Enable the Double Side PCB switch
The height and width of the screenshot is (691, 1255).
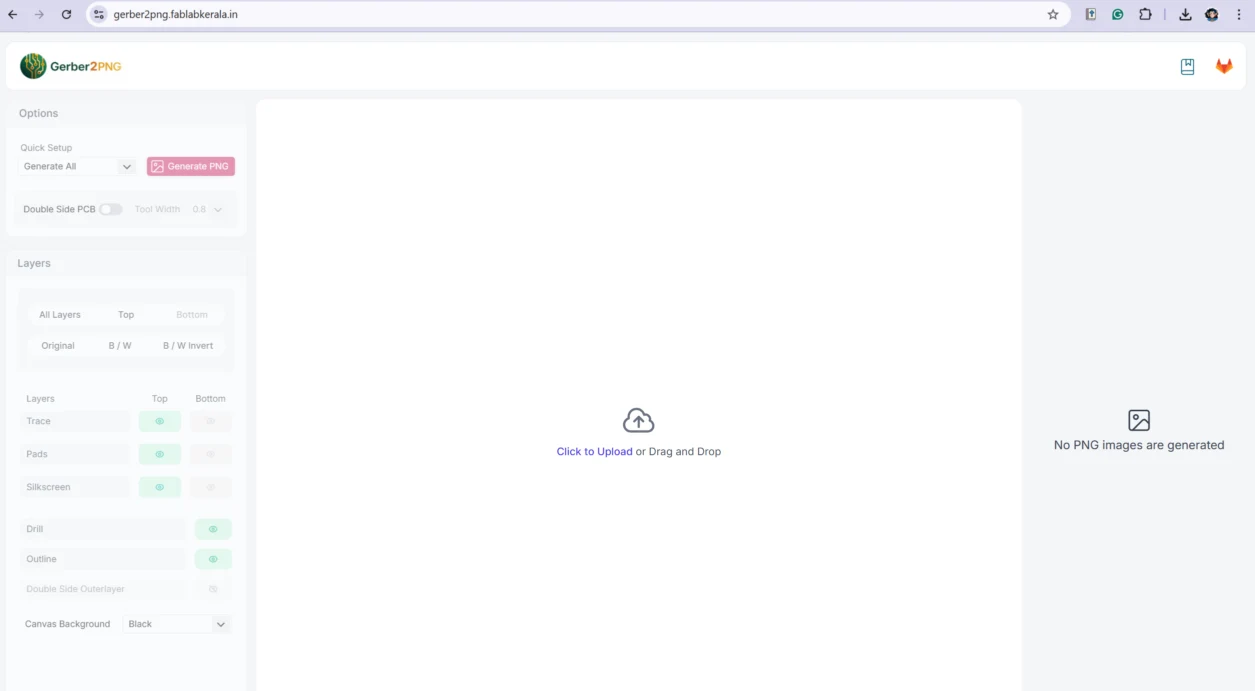click(110, 209)
